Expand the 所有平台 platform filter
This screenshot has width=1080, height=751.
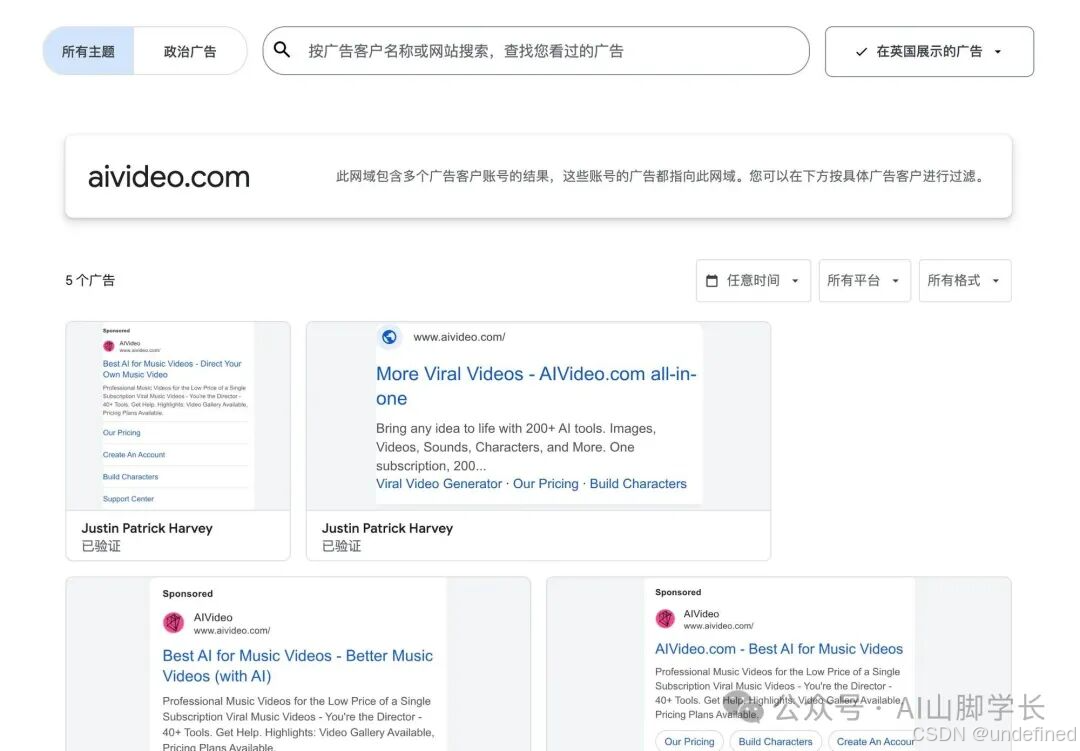point(864,280)
